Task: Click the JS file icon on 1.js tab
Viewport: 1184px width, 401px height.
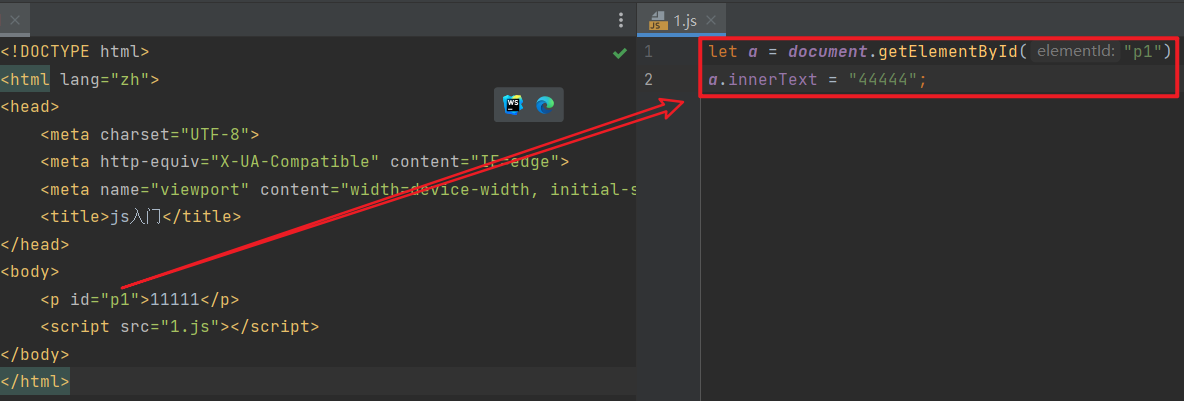Action: pos(658,20)
